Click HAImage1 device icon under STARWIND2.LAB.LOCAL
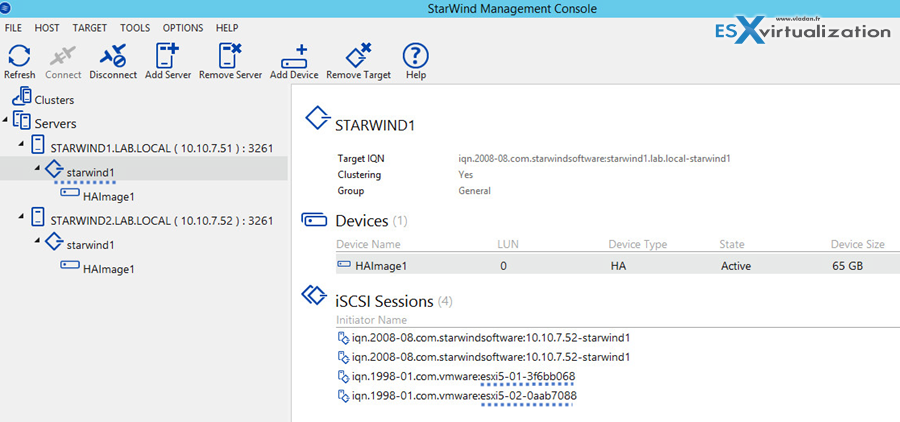The height and width of the screenshot is (422, 900). tap(70, 265)
